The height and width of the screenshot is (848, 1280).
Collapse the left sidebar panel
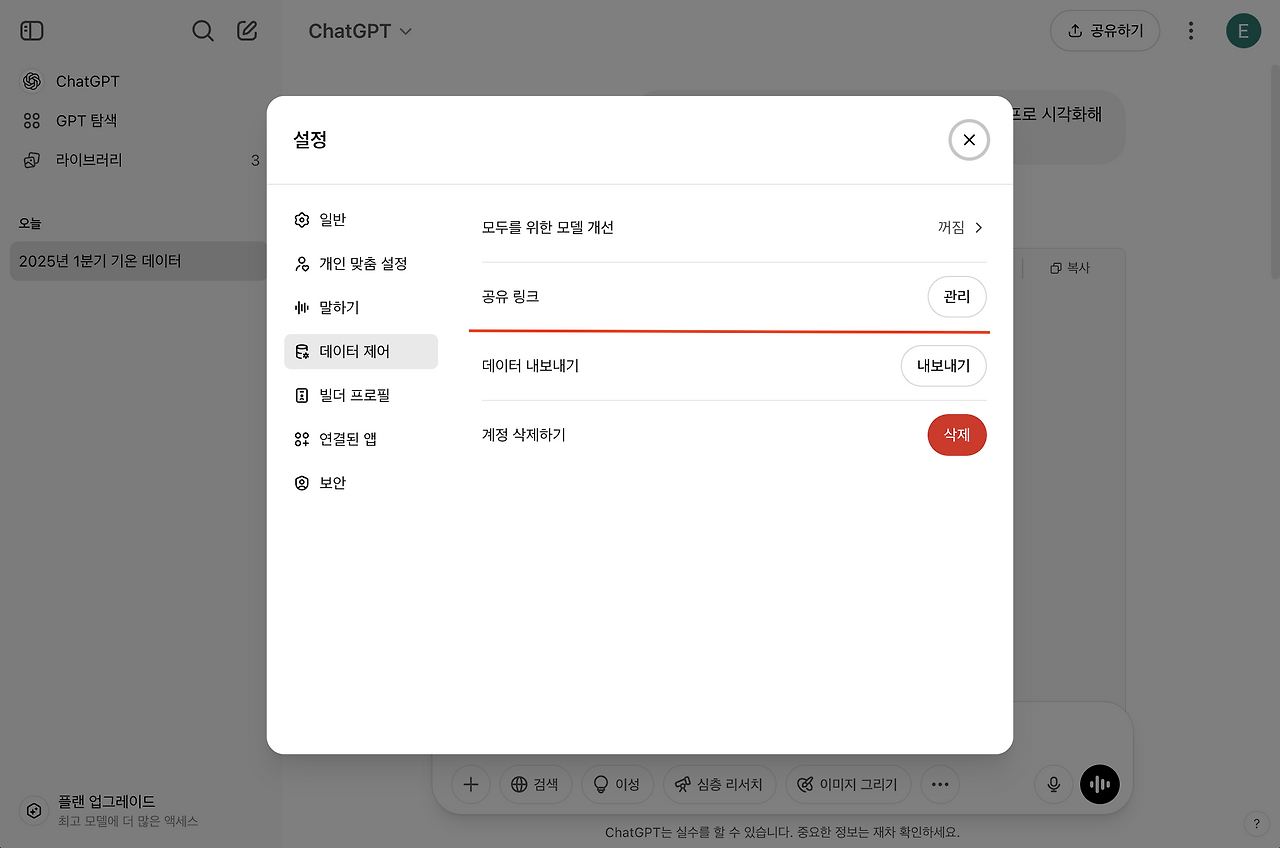(x=31, y=30)
